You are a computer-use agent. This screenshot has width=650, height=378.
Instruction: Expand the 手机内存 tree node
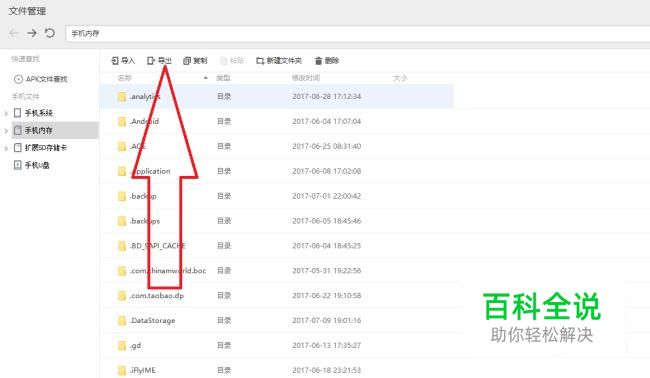point(6,131)
